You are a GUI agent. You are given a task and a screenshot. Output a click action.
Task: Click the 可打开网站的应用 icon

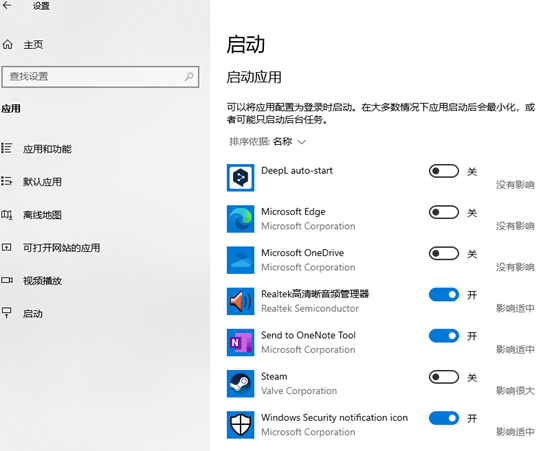pyautogui.click(x=7, y=247)
